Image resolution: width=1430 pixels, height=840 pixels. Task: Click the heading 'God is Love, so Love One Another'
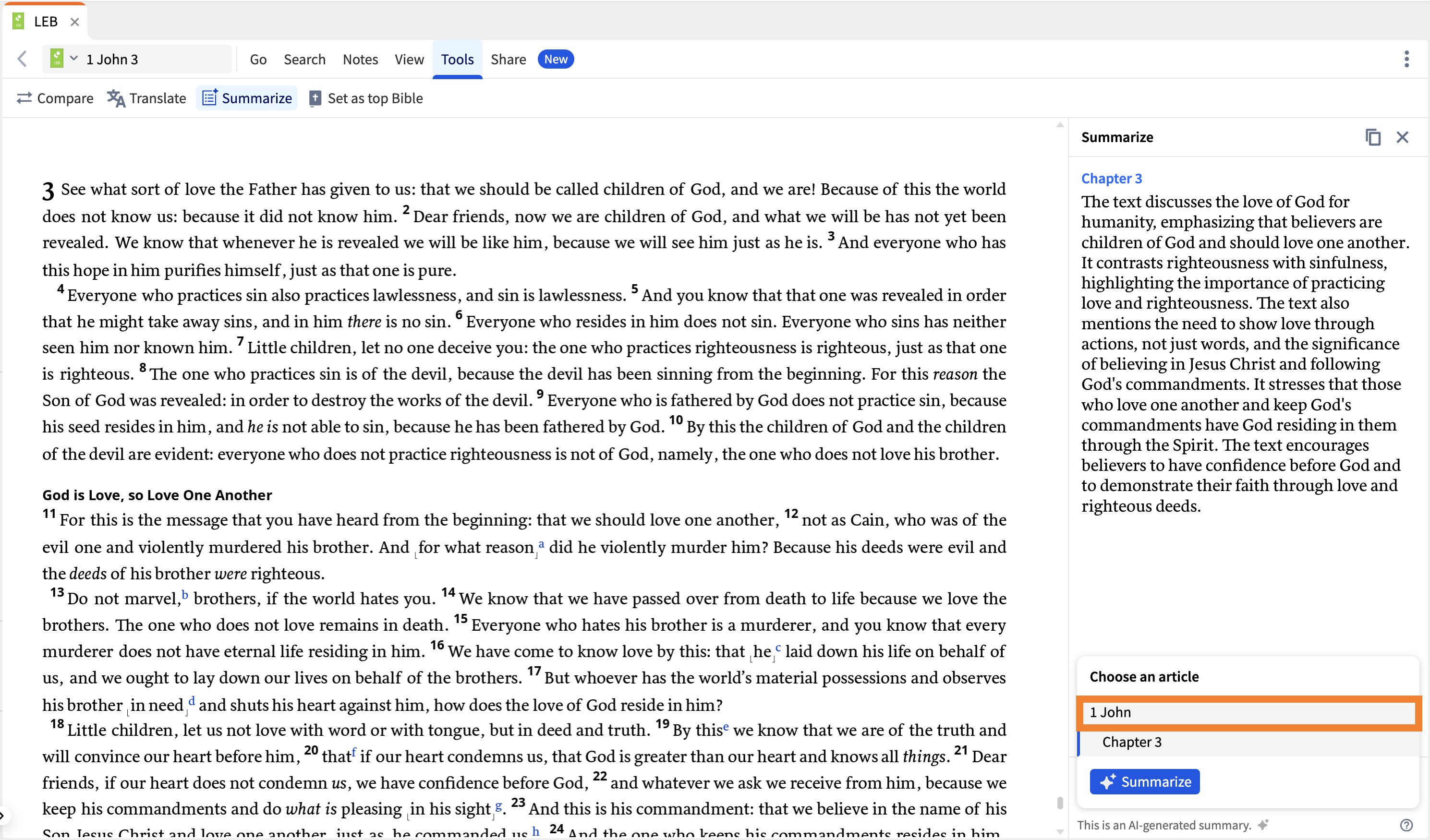157,495
